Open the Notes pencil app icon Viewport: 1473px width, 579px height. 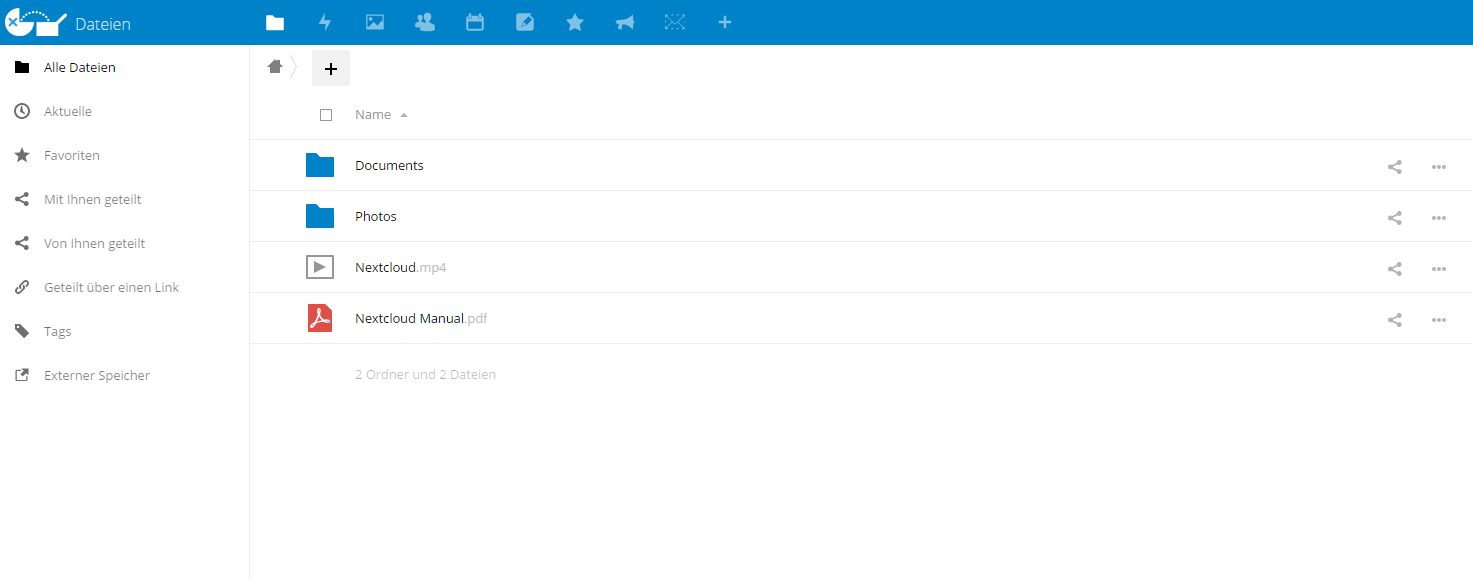[525, 22]
